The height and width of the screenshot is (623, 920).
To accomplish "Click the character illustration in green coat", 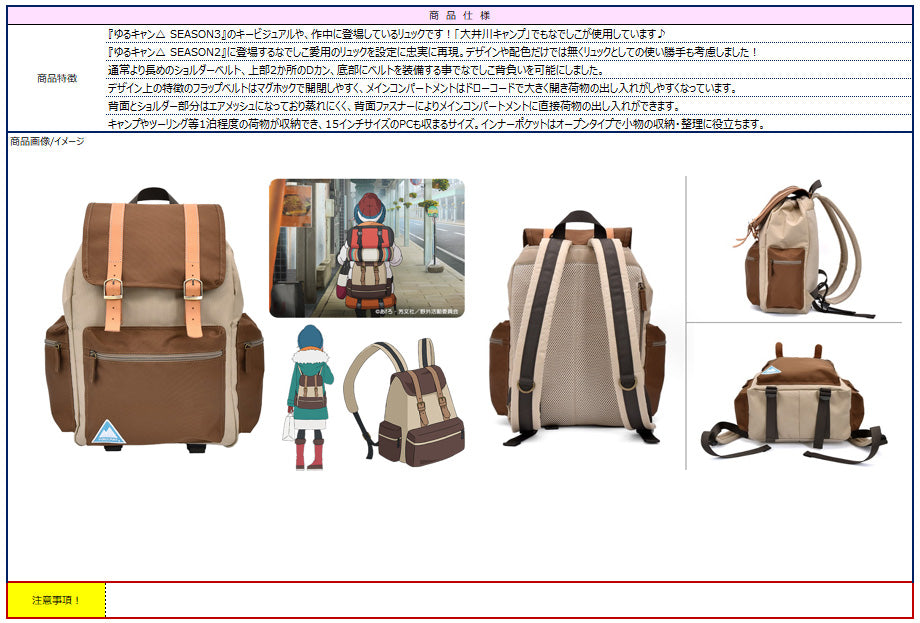I will tap(310, 395).
